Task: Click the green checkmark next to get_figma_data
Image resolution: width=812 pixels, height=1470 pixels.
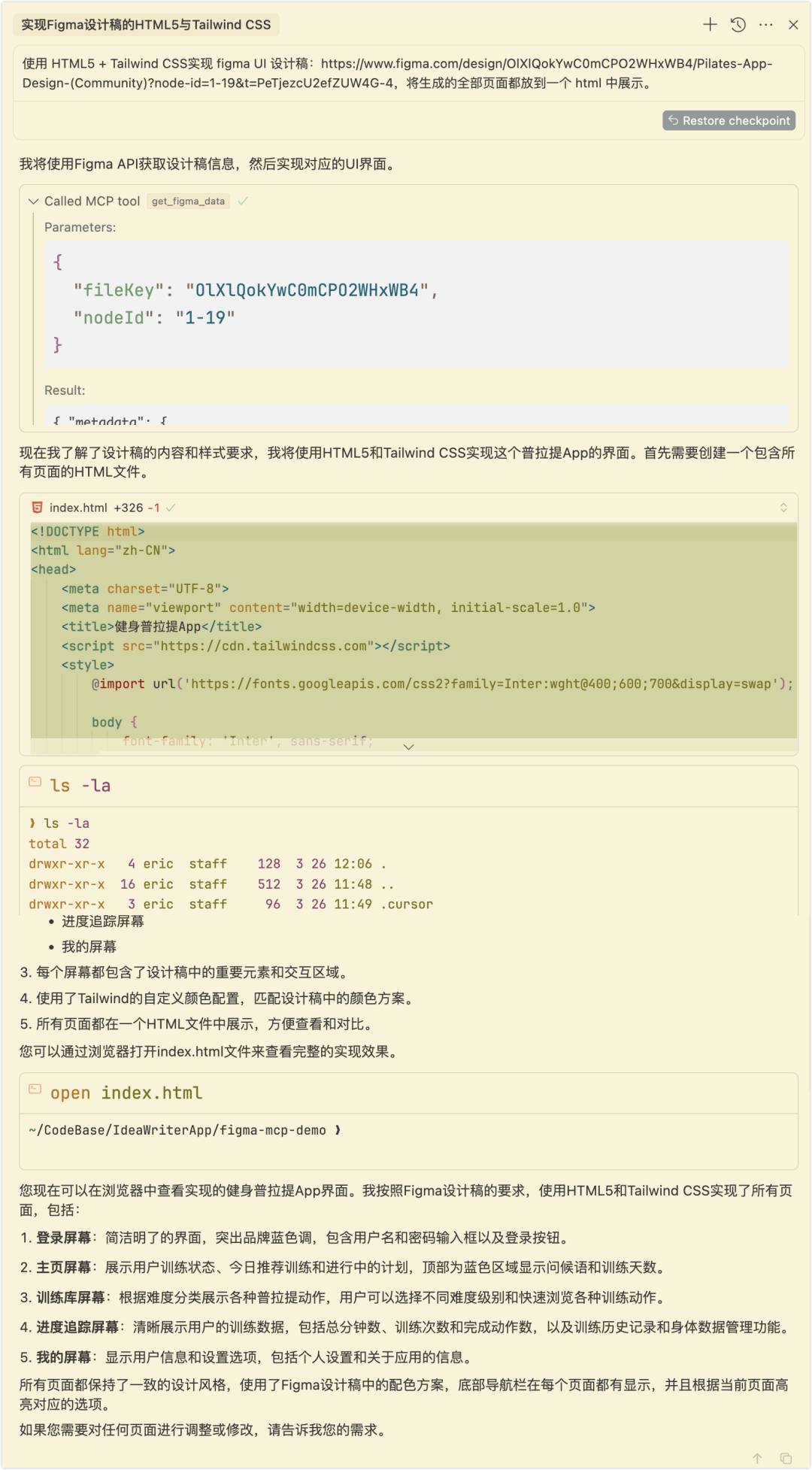Action: (243, 201)
